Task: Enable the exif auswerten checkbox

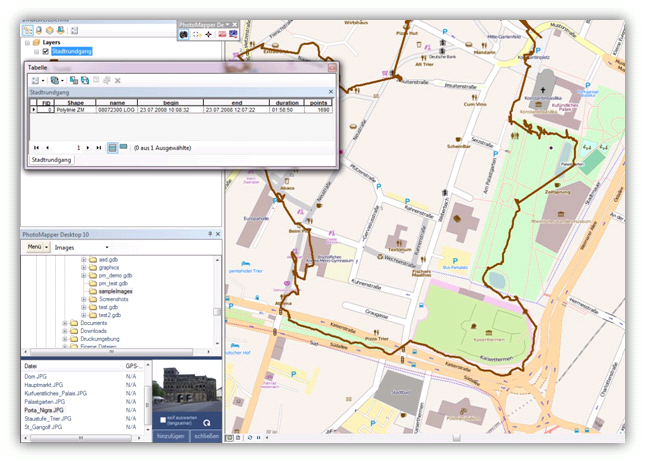Action: pos(163,420)
